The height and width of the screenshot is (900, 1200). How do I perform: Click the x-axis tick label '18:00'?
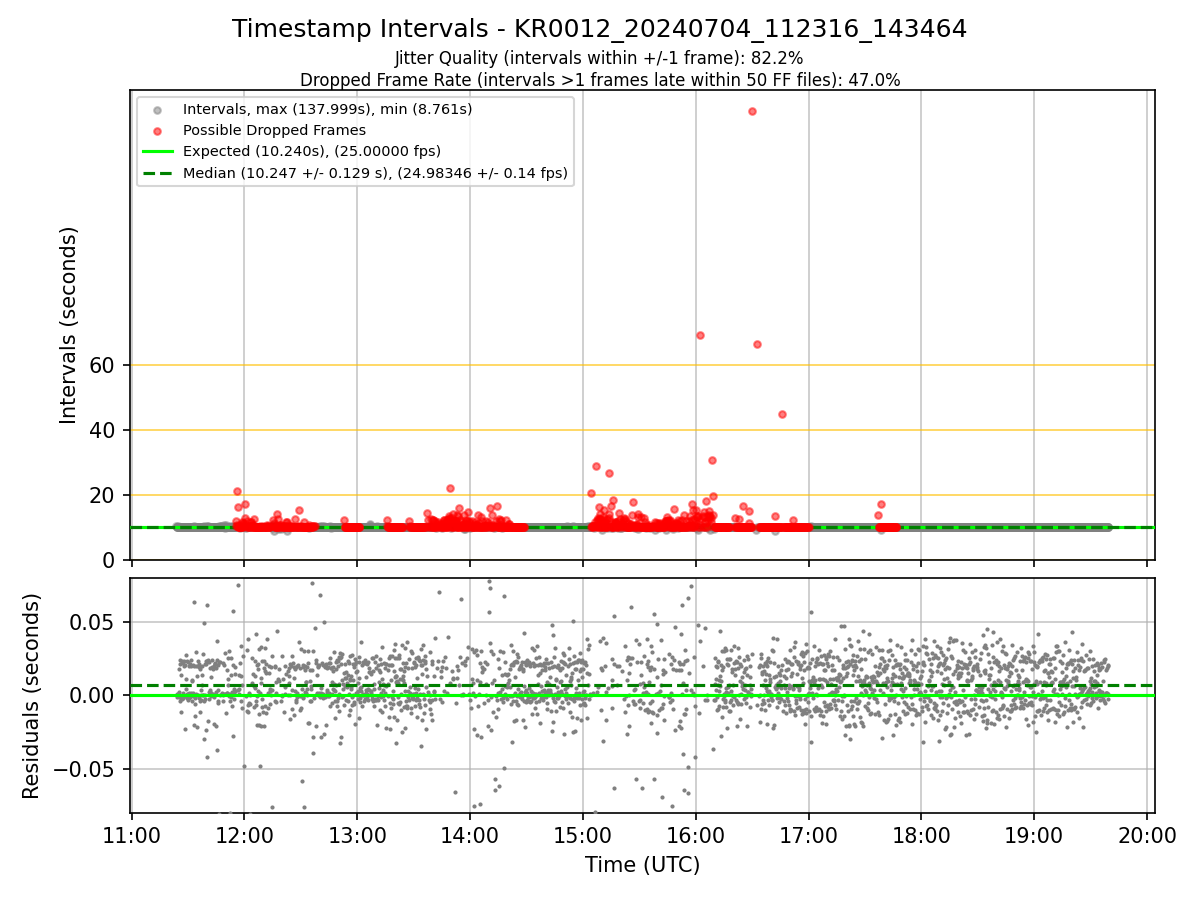pyautogui.click(x=921, y=836)
